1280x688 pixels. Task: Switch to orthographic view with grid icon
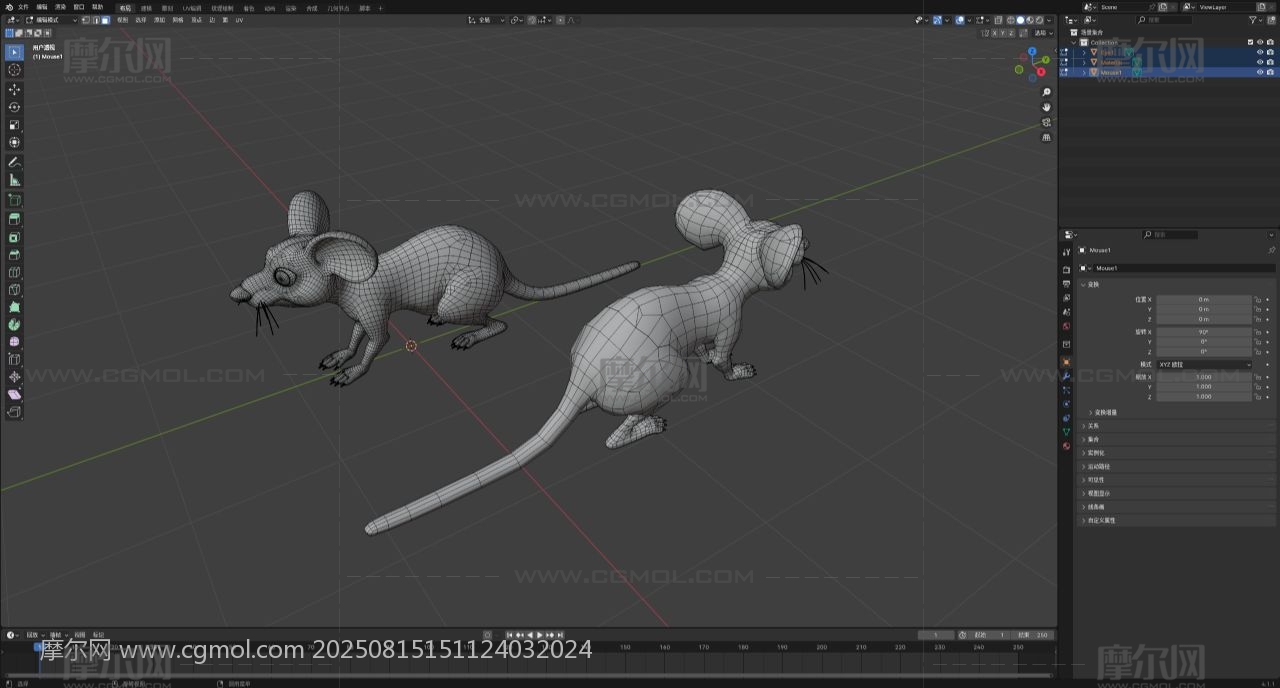1047,138
